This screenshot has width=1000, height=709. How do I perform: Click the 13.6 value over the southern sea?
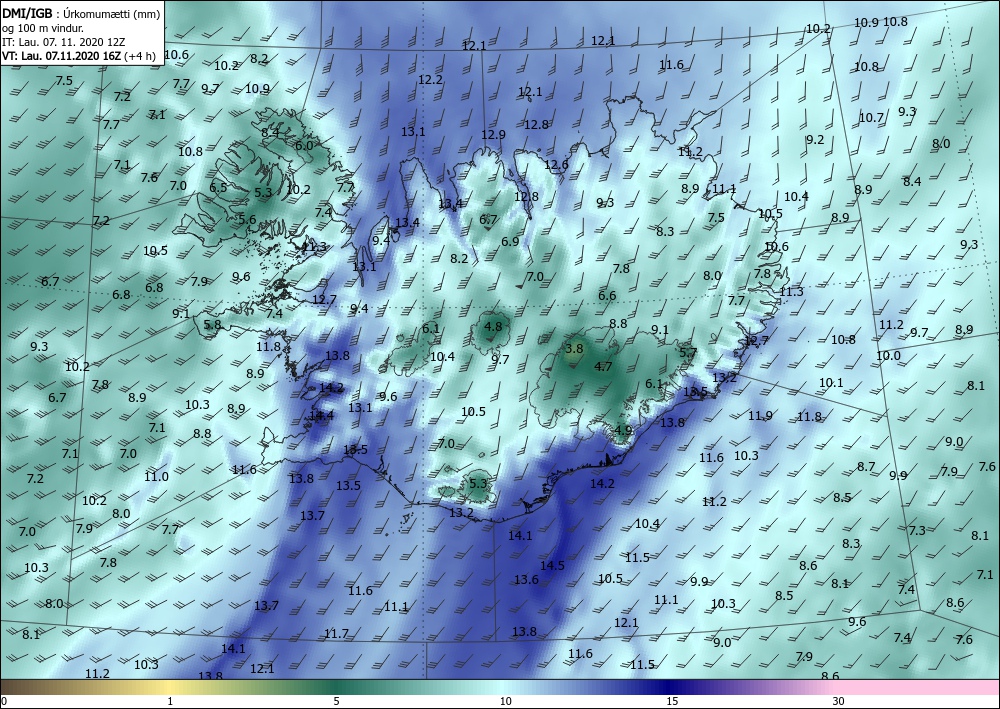pos(526,580)
